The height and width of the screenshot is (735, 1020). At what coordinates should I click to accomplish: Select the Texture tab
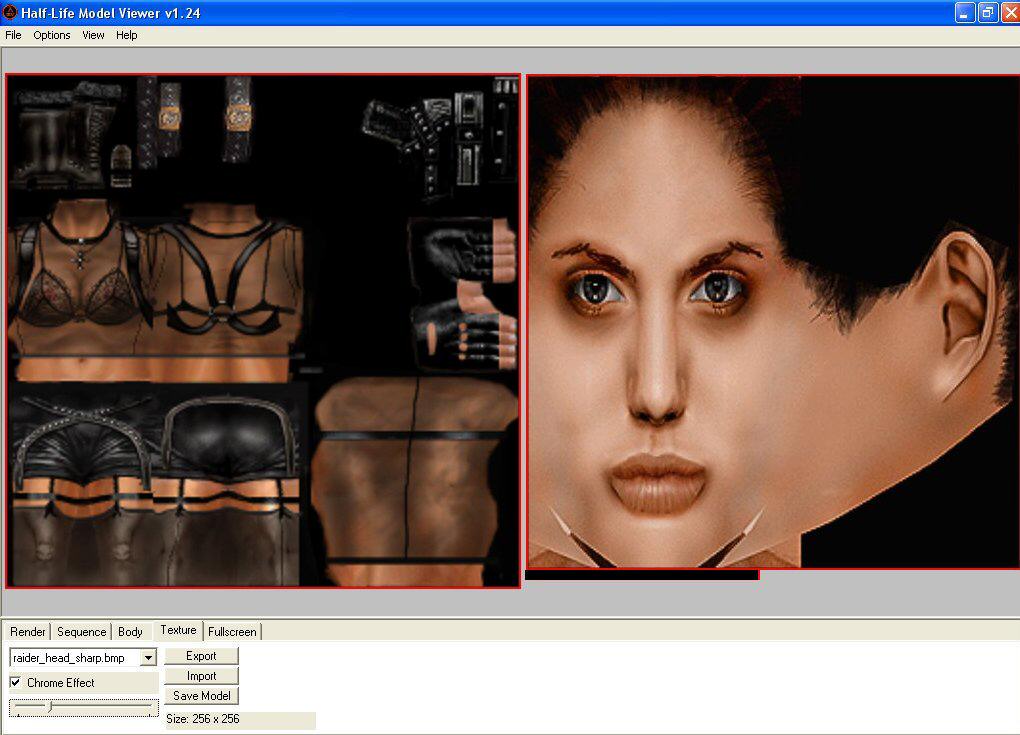(x=178, y=630)
